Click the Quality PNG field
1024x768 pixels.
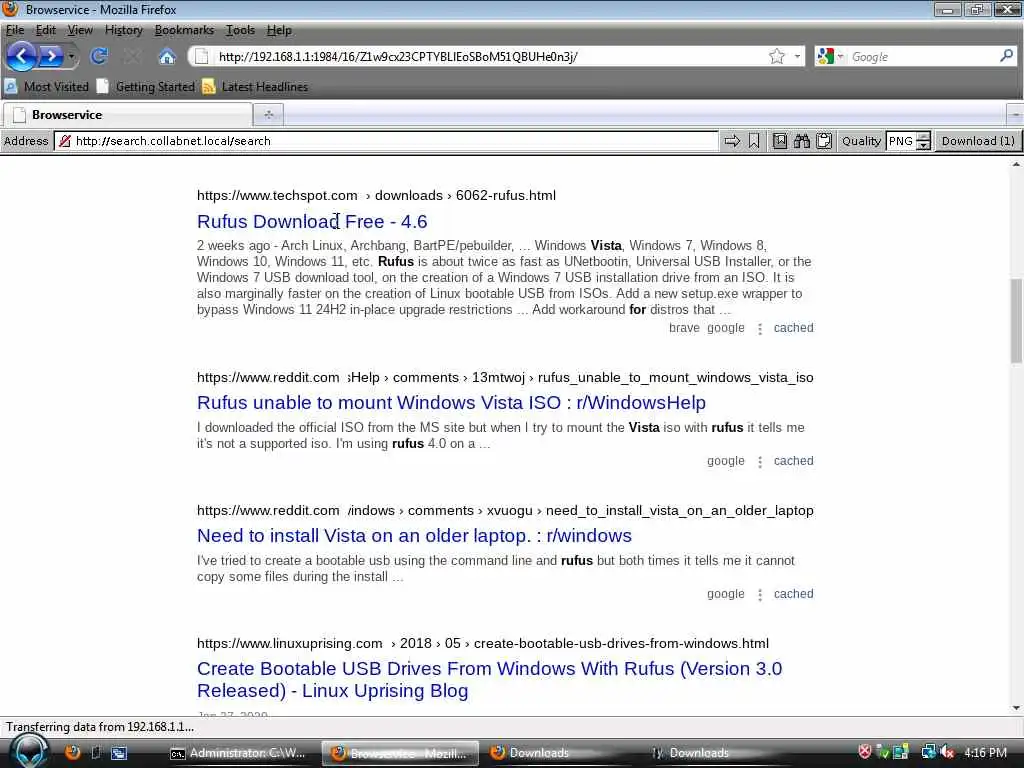[901, 141]
